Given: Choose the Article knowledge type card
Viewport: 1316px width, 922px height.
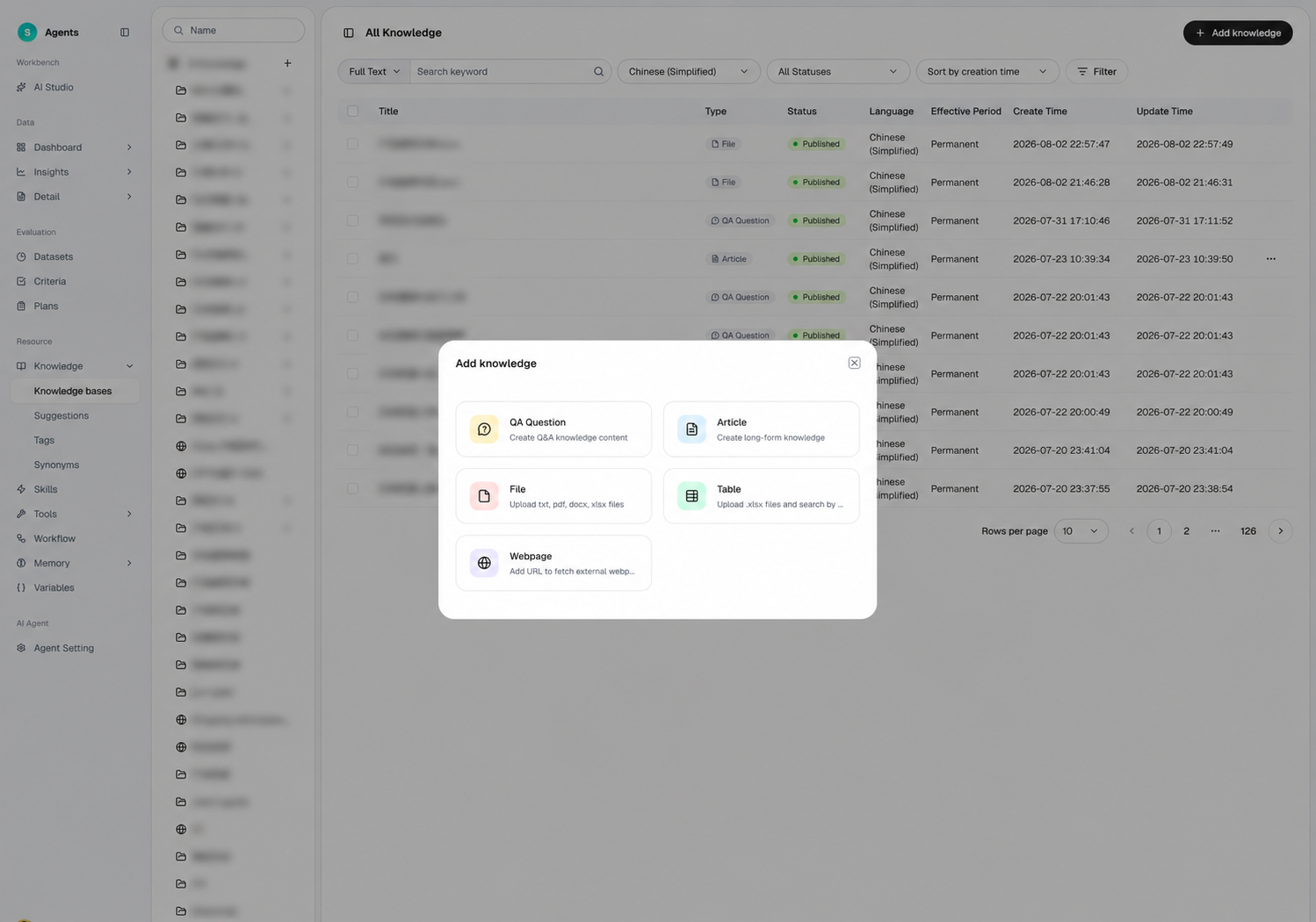Looking at the screenshot, I should point(761,429).
